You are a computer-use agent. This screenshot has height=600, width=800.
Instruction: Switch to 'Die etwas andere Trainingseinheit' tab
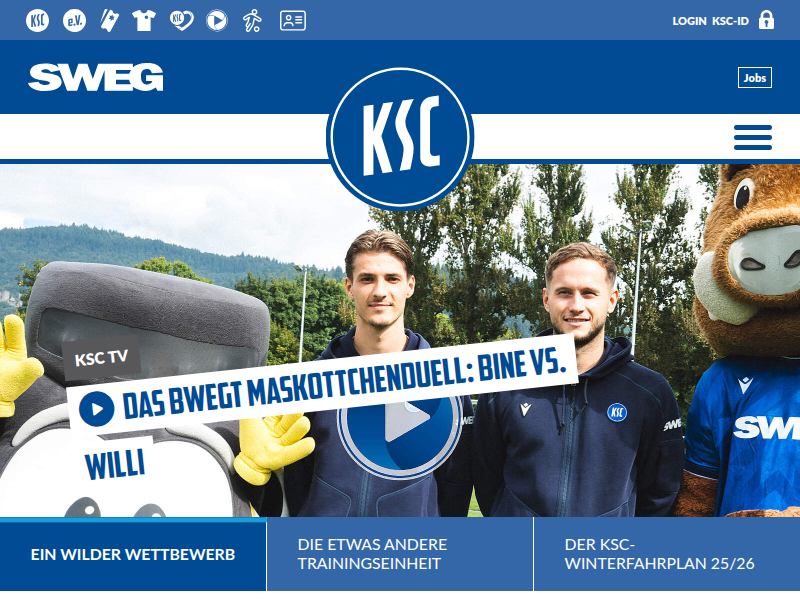point(400,555)
